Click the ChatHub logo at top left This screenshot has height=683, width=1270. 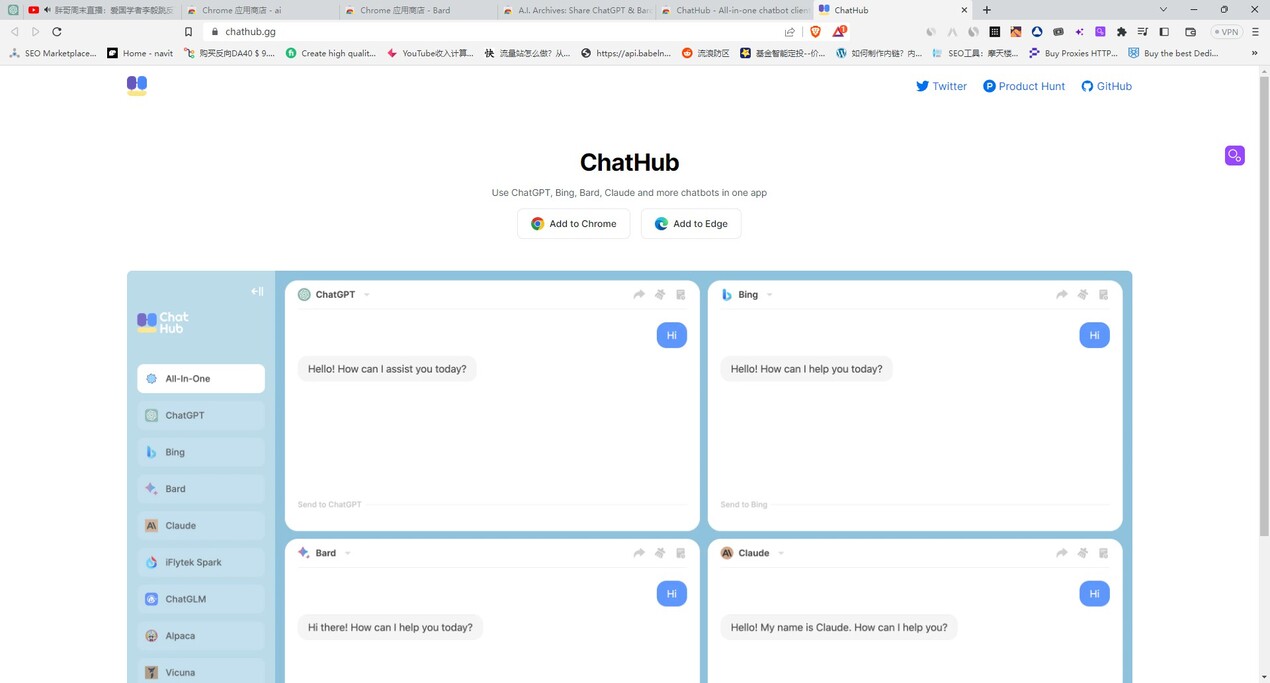(x=137, y=86)
